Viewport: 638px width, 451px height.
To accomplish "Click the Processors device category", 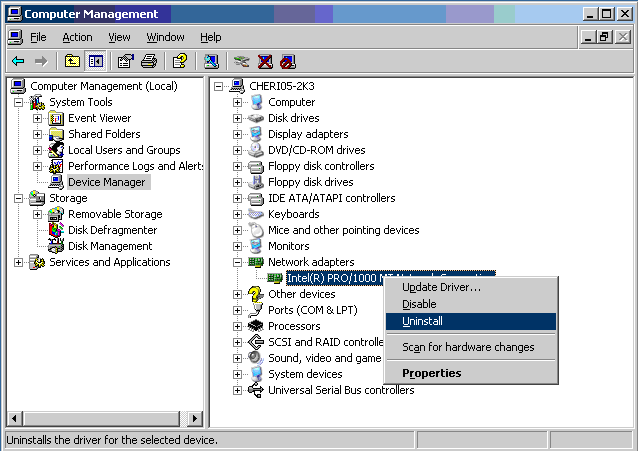I will [294, 326].
